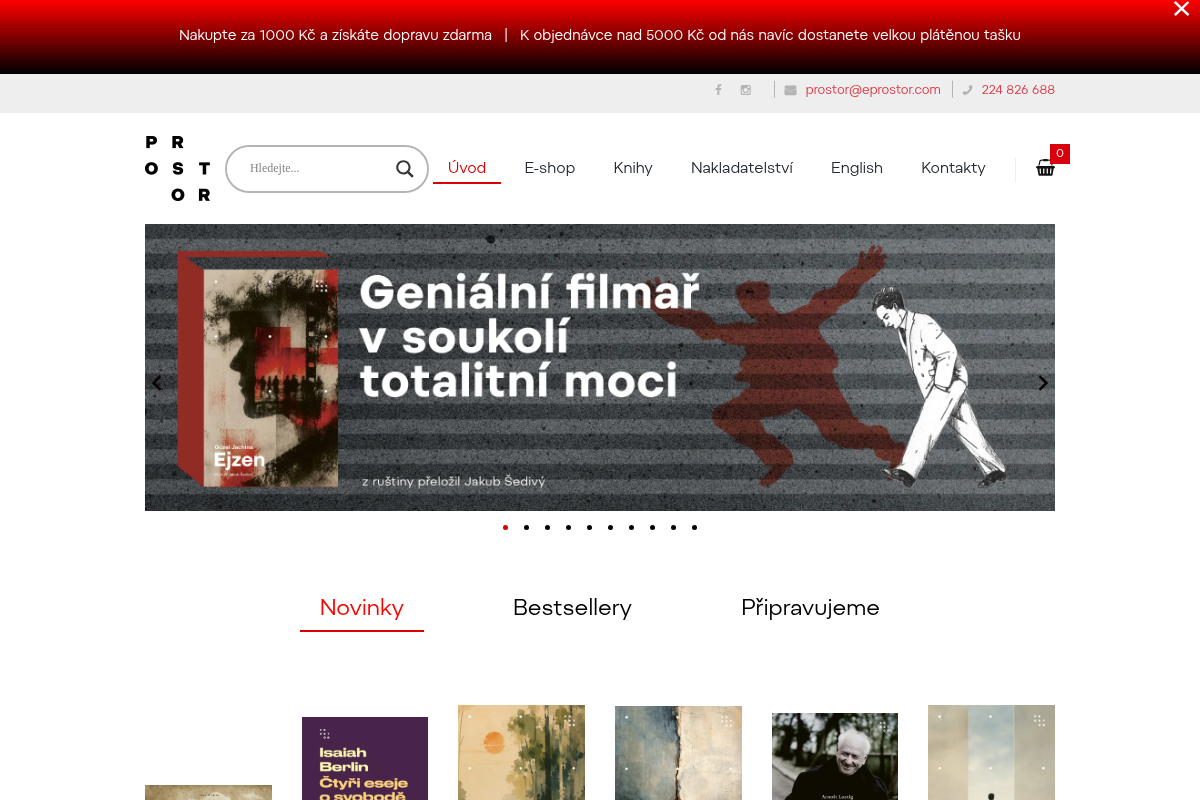Viewport: 1200px width, 800px height.
Task: Open the Ejzen book banner
Action: (600, 367)
